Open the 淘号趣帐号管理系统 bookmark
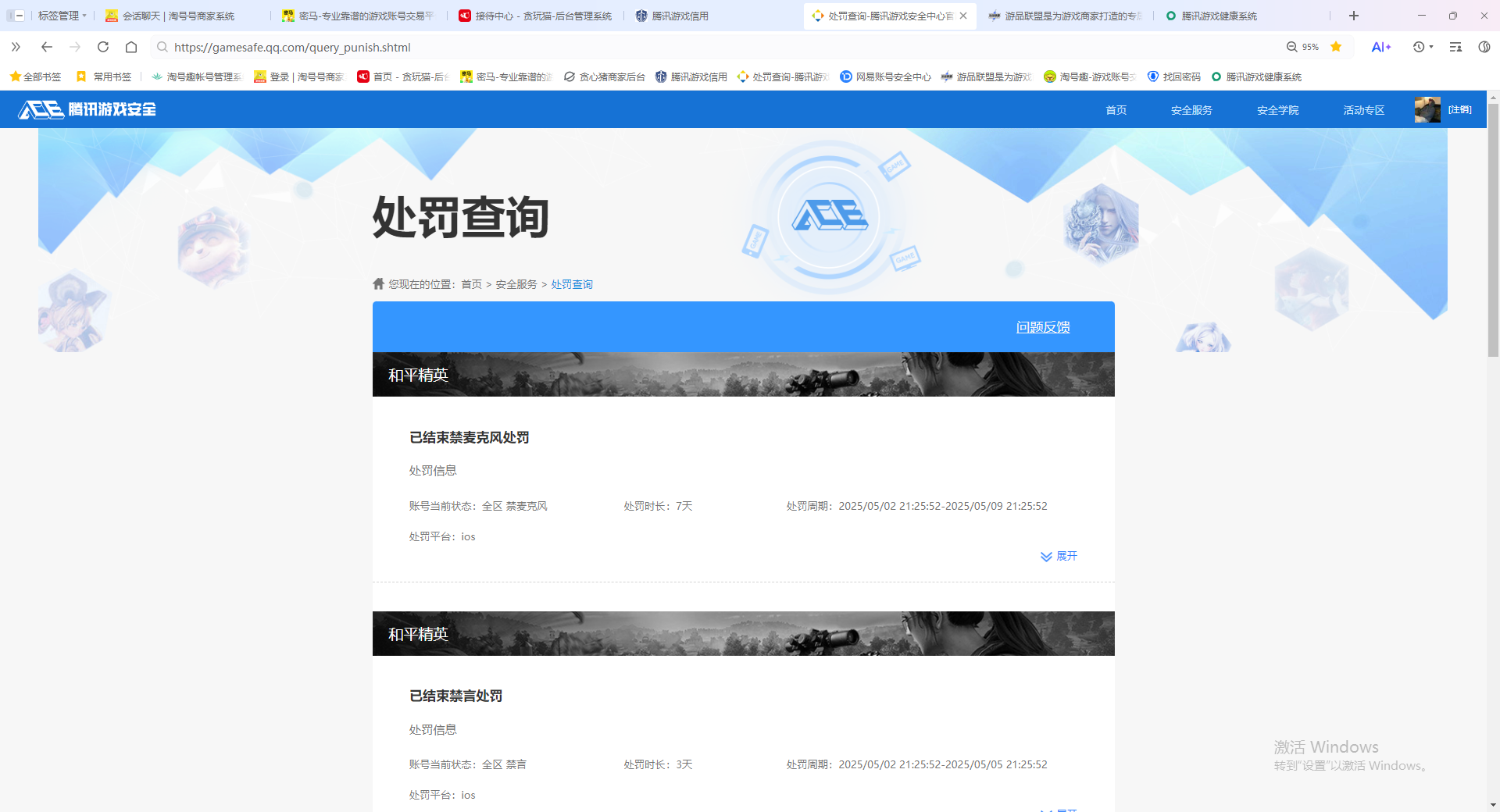The height and width of the screenshot is (812, 1500). 196,77
